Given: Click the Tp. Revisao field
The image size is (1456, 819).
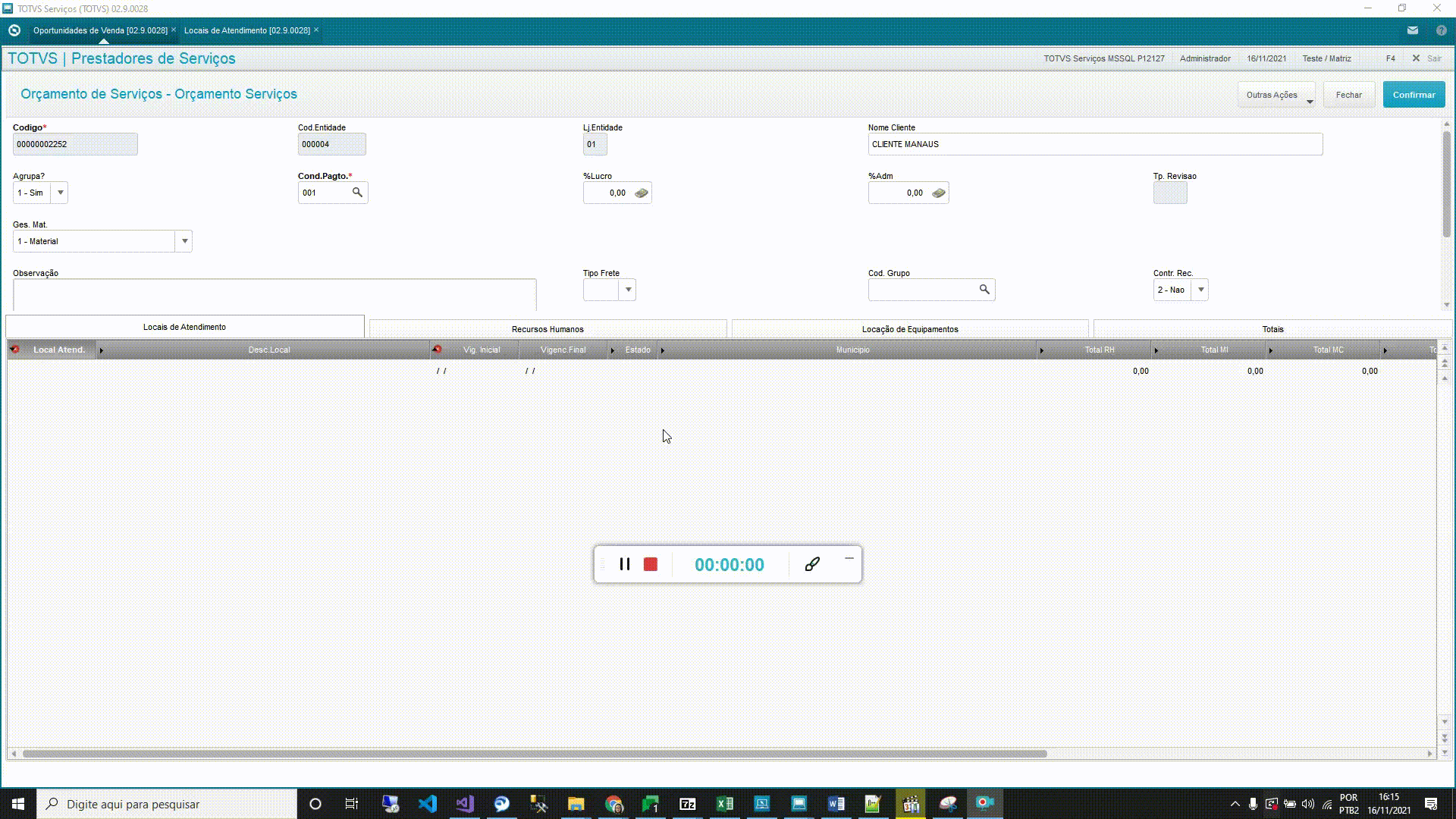Looking at the screenshot, I should tap(1170, 193).
